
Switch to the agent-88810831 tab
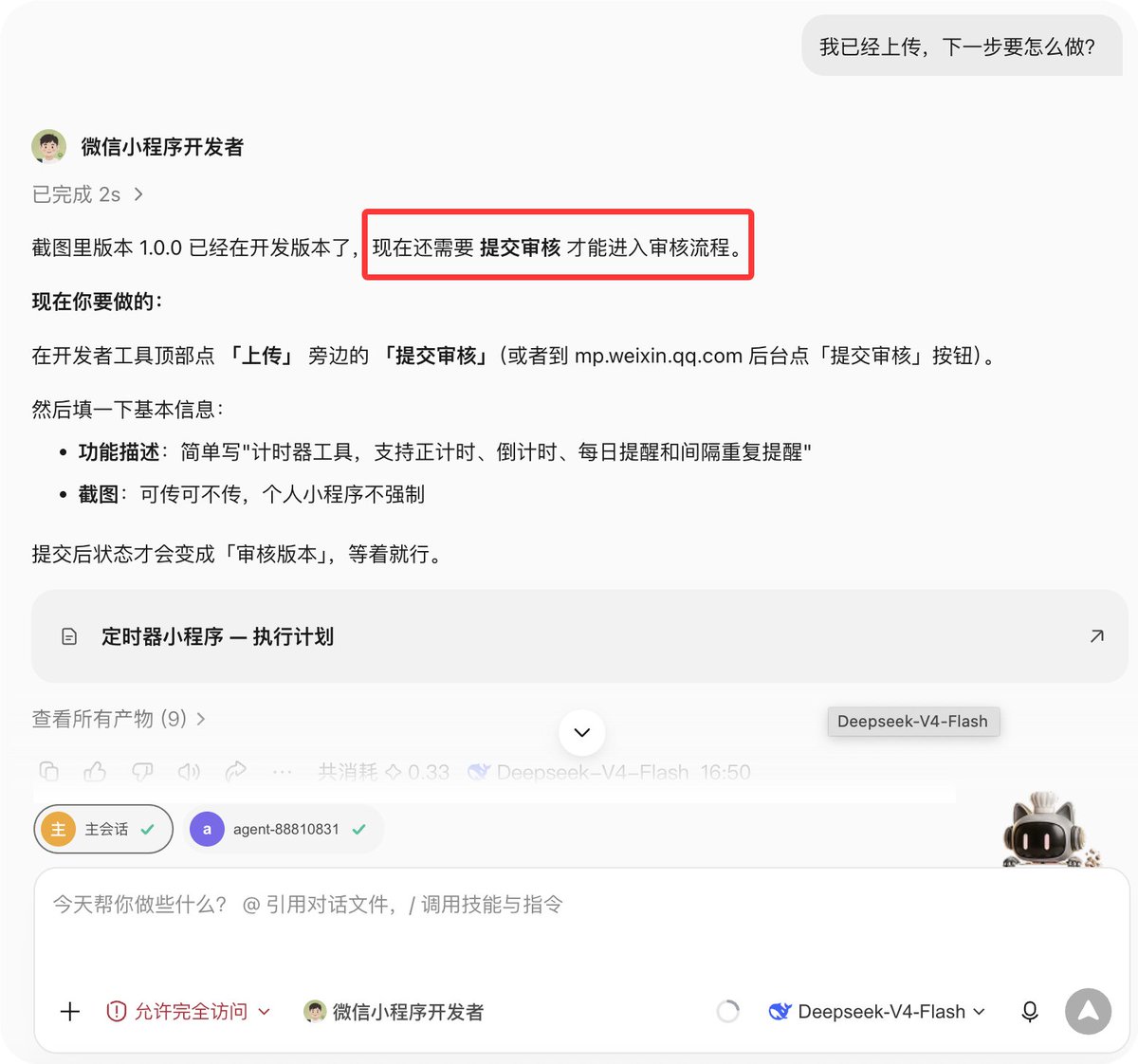(284, 829)
